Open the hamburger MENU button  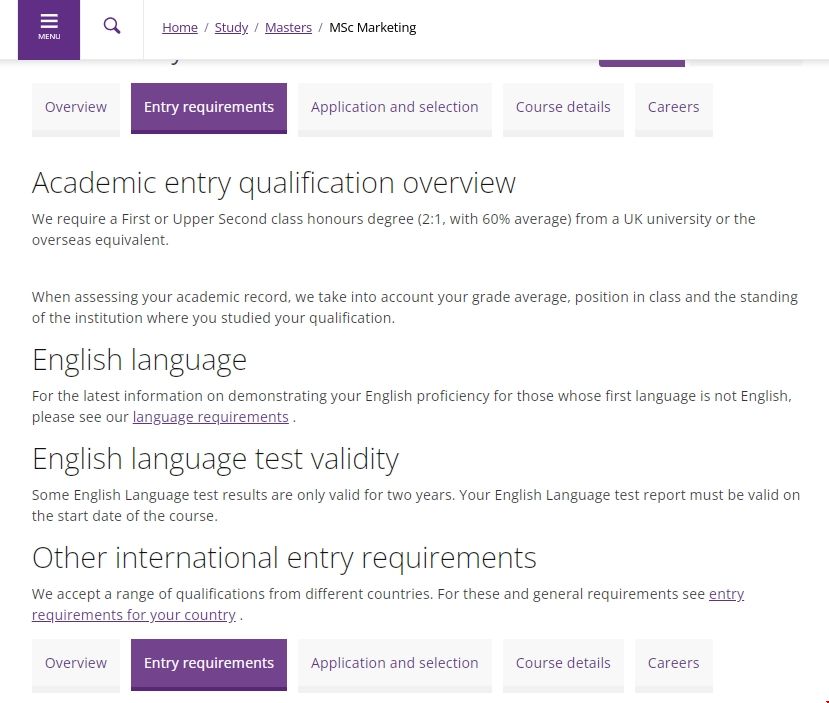tap(49, 28)
